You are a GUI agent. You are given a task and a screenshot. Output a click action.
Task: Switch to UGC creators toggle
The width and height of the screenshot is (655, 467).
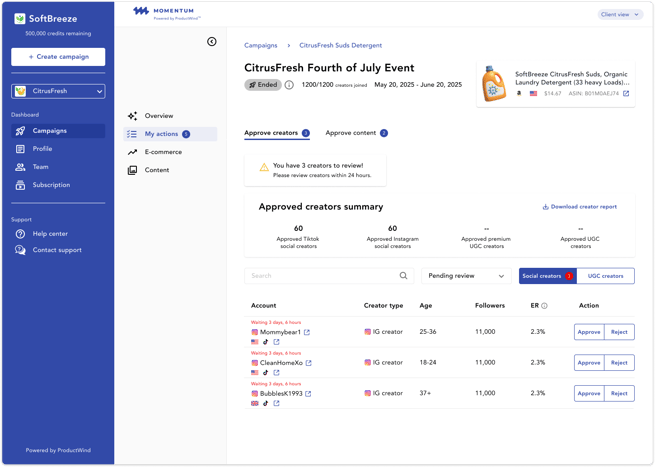(605, 276)
